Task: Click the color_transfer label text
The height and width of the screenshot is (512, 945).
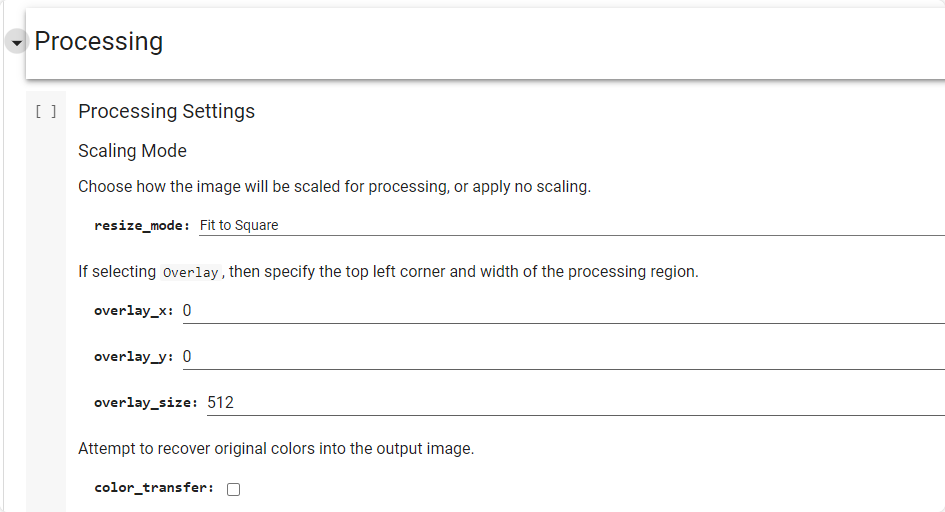Action: tap(153, 488)
